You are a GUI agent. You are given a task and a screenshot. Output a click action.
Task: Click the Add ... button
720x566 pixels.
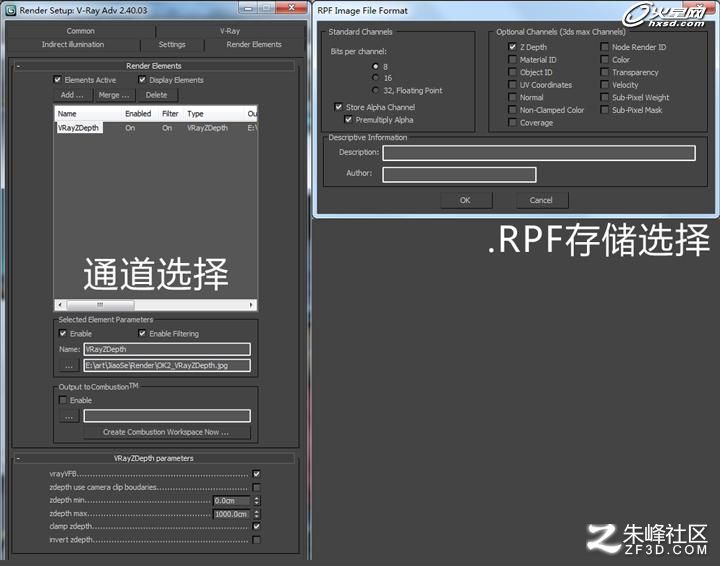pos(72,95)
